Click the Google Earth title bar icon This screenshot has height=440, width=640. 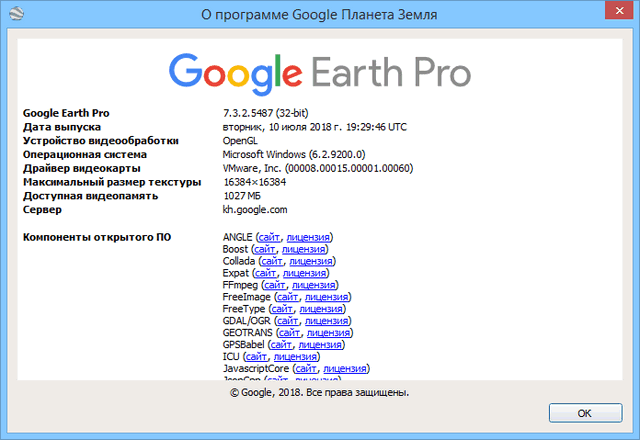(17, 14)
